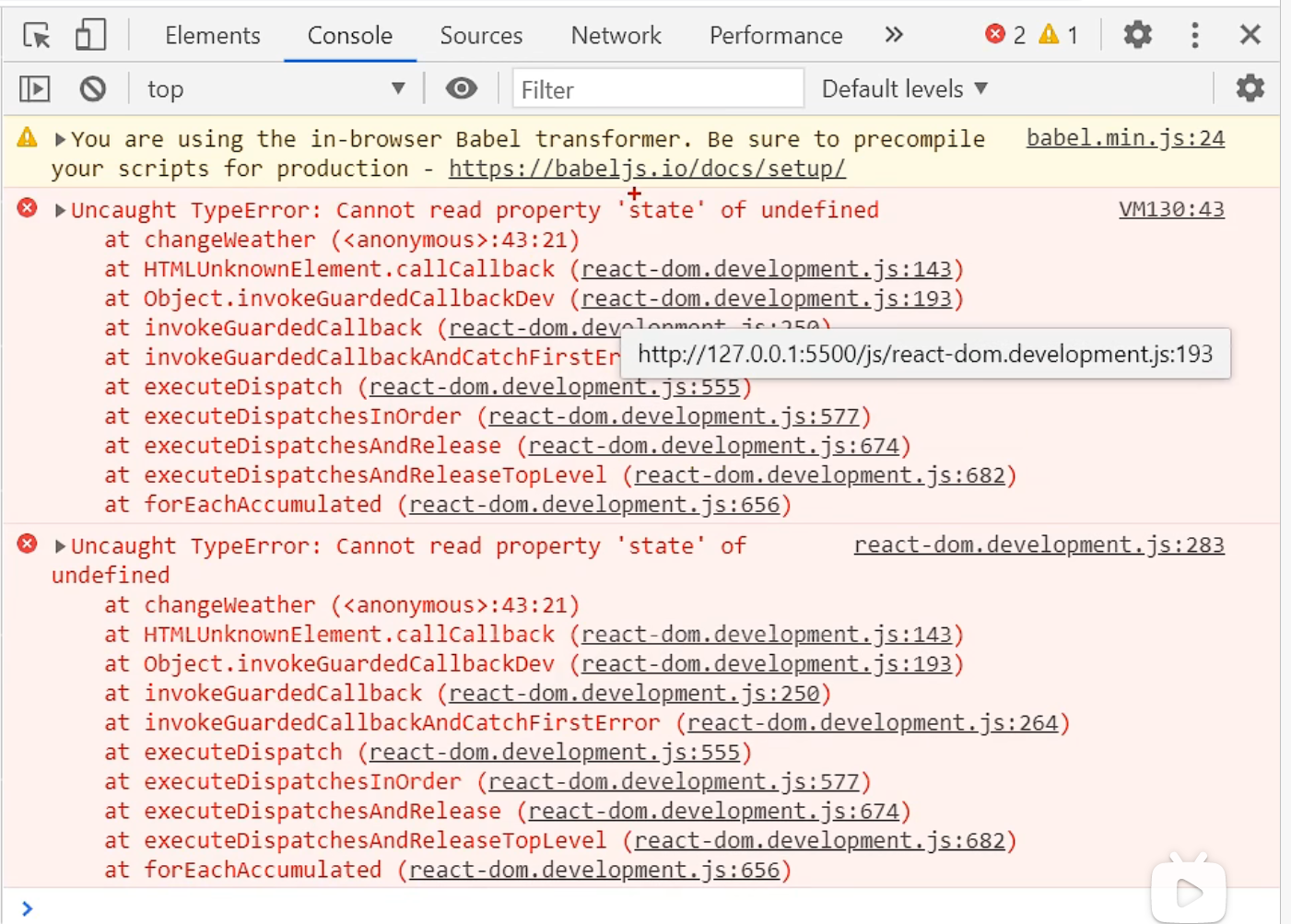Image resolution: width=1291 pixels, height=924 pixels.
Task: Open the top JavaScript context dropdown
Action: click(275, 88)
